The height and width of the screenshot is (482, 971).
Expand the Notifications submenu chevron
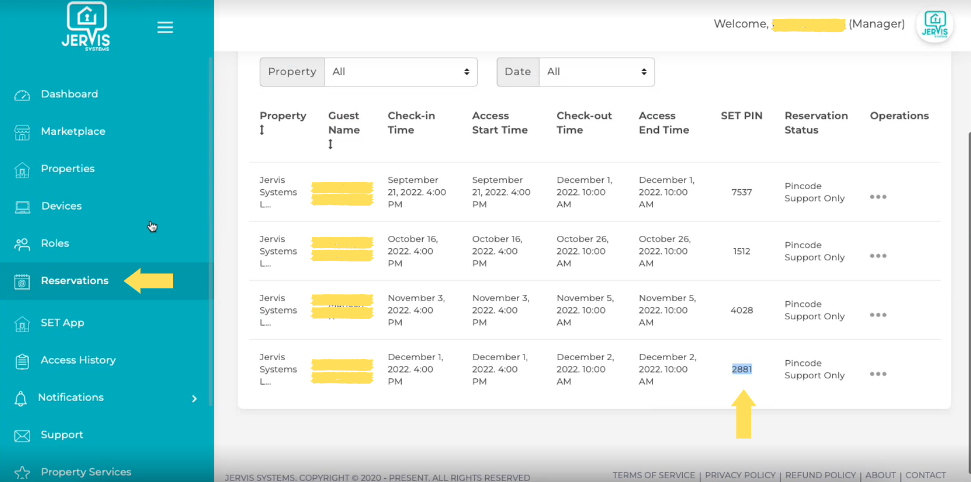pos(194,398)
